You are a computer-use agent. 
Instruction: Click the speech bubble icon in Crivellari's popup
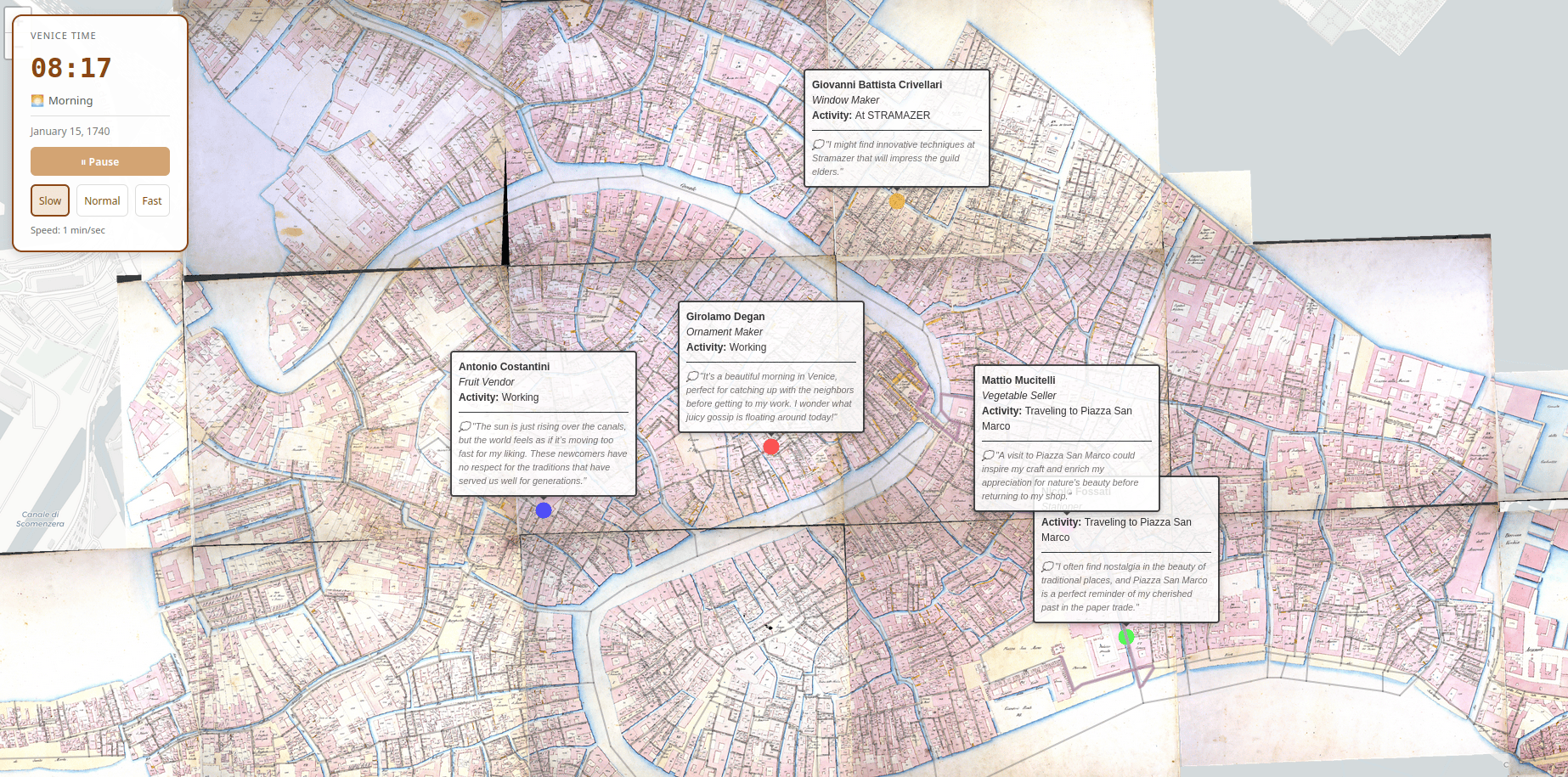(818, 144)
